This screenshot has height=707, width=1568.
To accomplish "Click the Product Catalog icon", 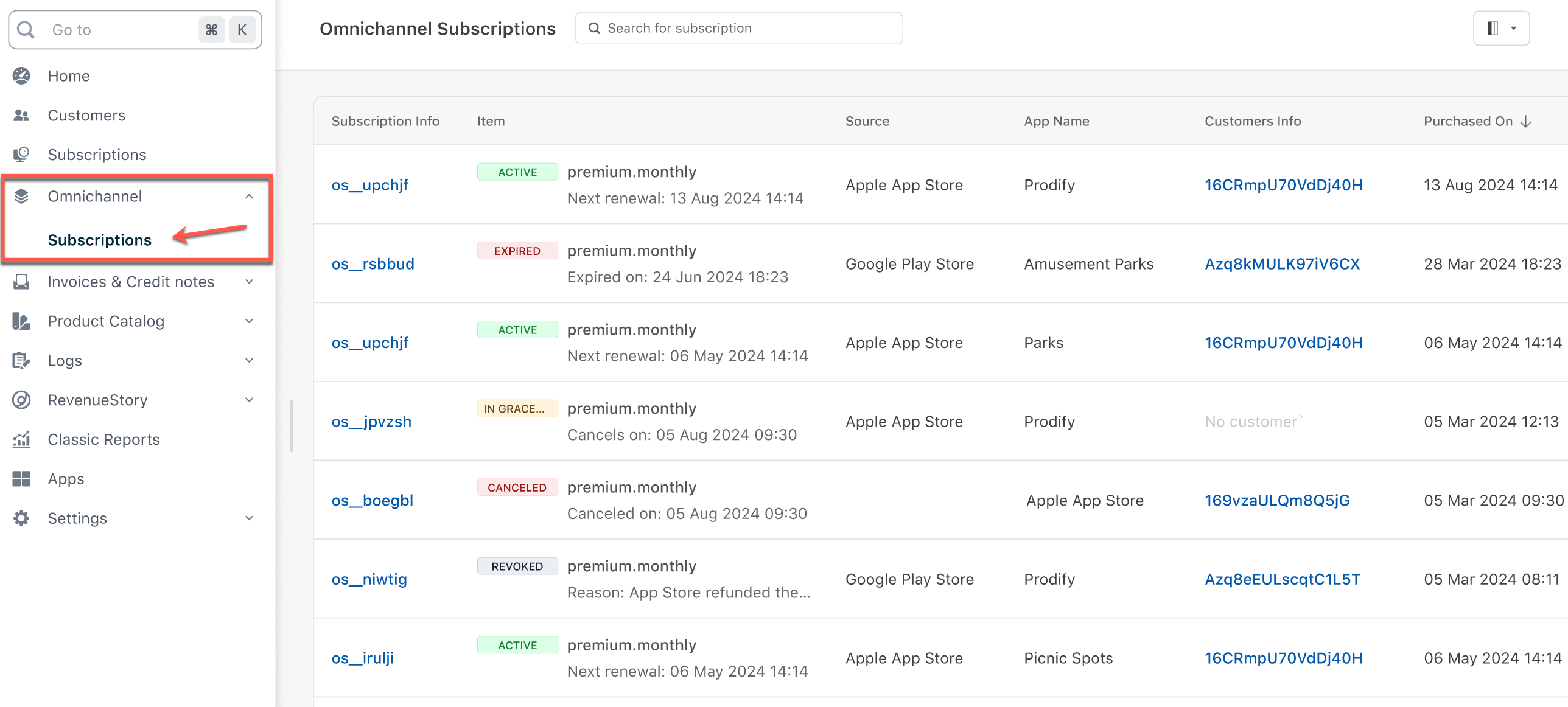I will point(21,321).
